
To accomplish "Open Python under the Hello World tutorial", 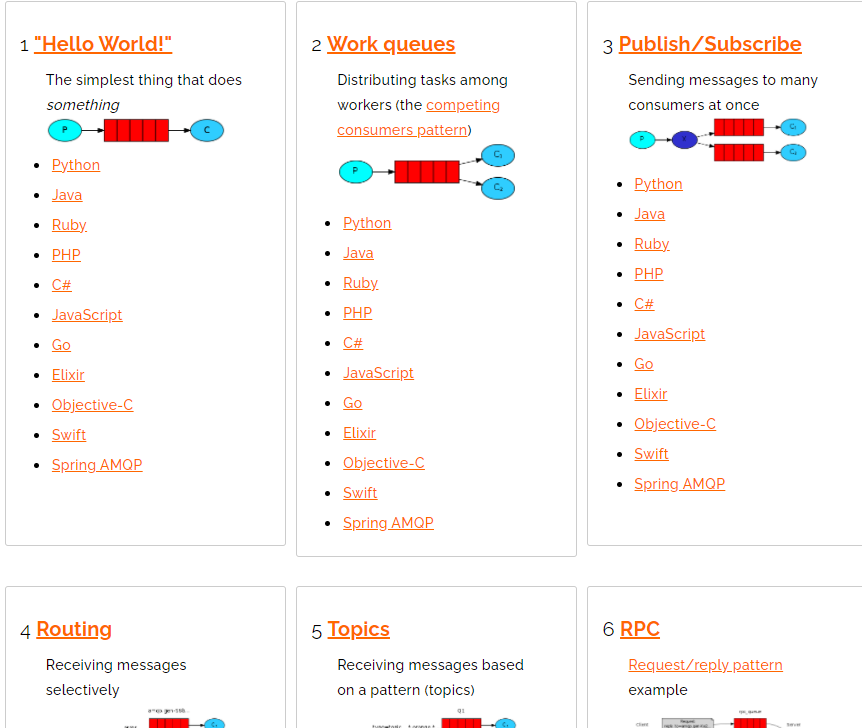I will [76, 165].
